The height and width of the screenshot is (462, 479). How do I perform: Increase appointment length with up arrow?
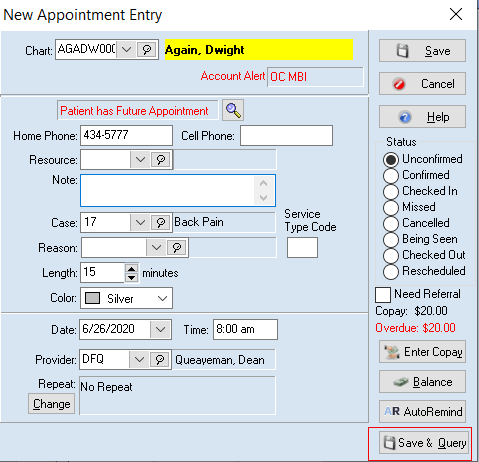pyautogui.click(x=132, y=268)
